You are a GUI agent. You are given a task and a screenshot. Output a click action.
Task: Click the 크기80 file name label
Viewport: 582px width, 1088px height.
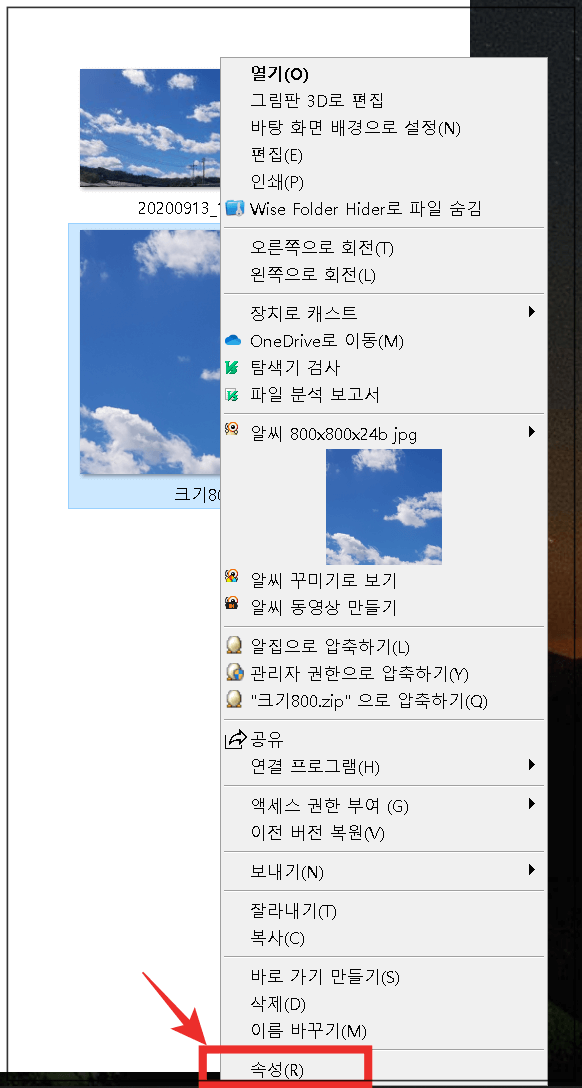click(x=197, y=494)
